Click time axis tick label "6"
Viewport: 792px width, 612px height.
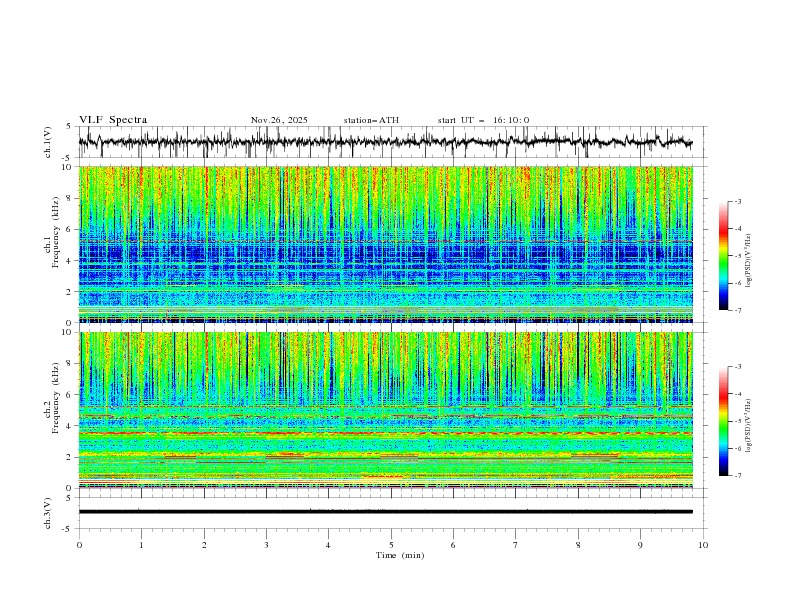pyautogui.click(x=453, y=545)
